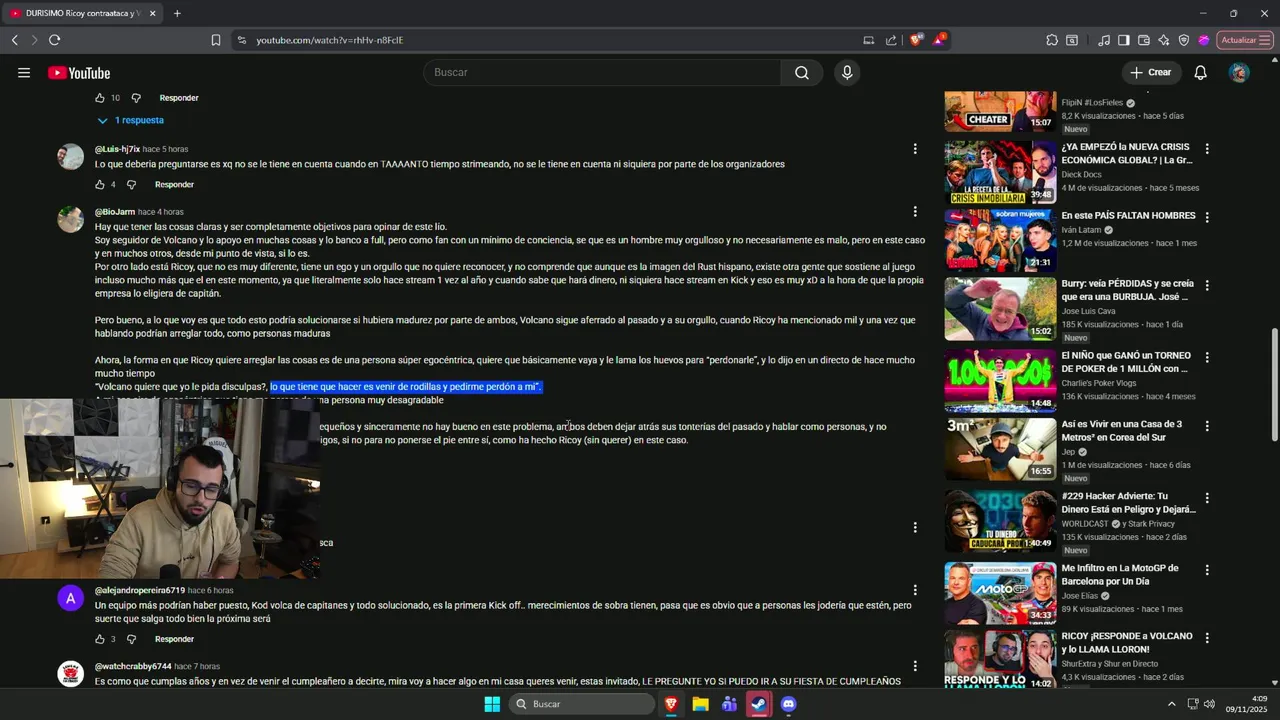Viewport: 1280px width, 720px height.
Task: Open Así es Vivir en una Casa thumbnail
Action: pos(1000,449)
